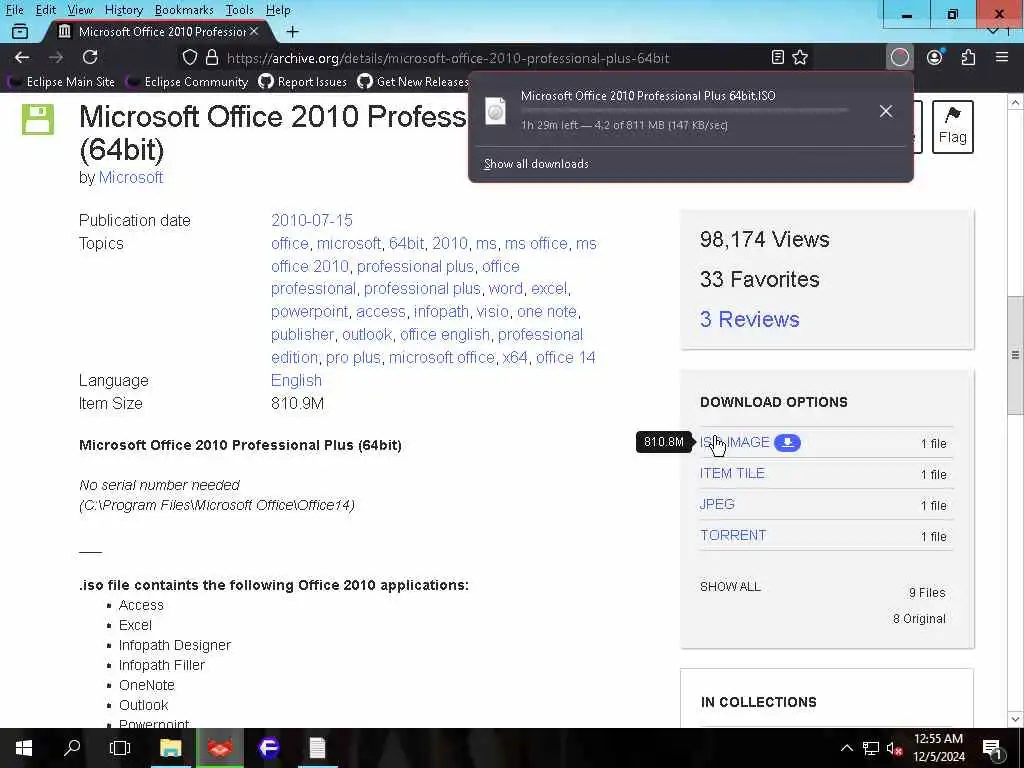The width and height of the screenshot is (1024, 768).
Task: Click the 2010-07-15 publication date link
Action: 312,220
